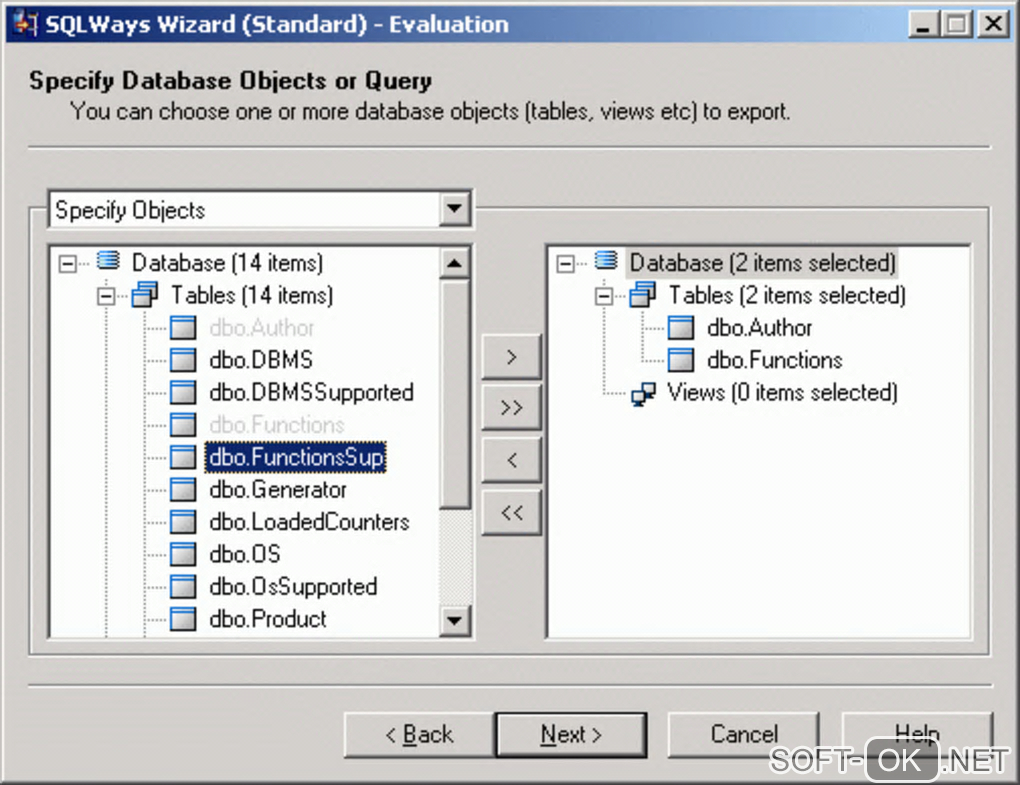Click the Tables folder icon in left tree

(144, 295)
